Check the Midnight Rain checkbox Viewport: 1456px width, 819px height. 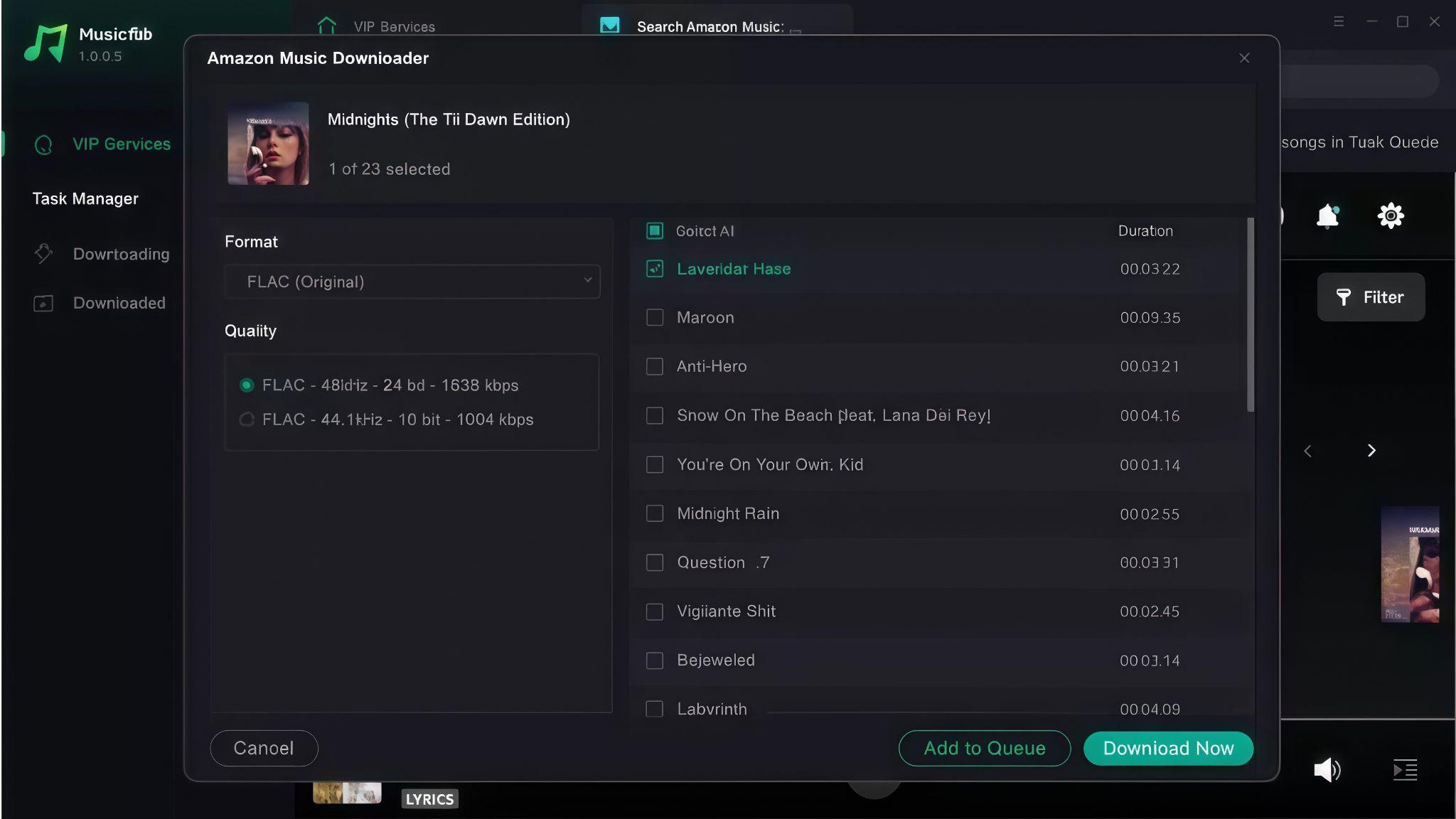click(x=655, y=513)
